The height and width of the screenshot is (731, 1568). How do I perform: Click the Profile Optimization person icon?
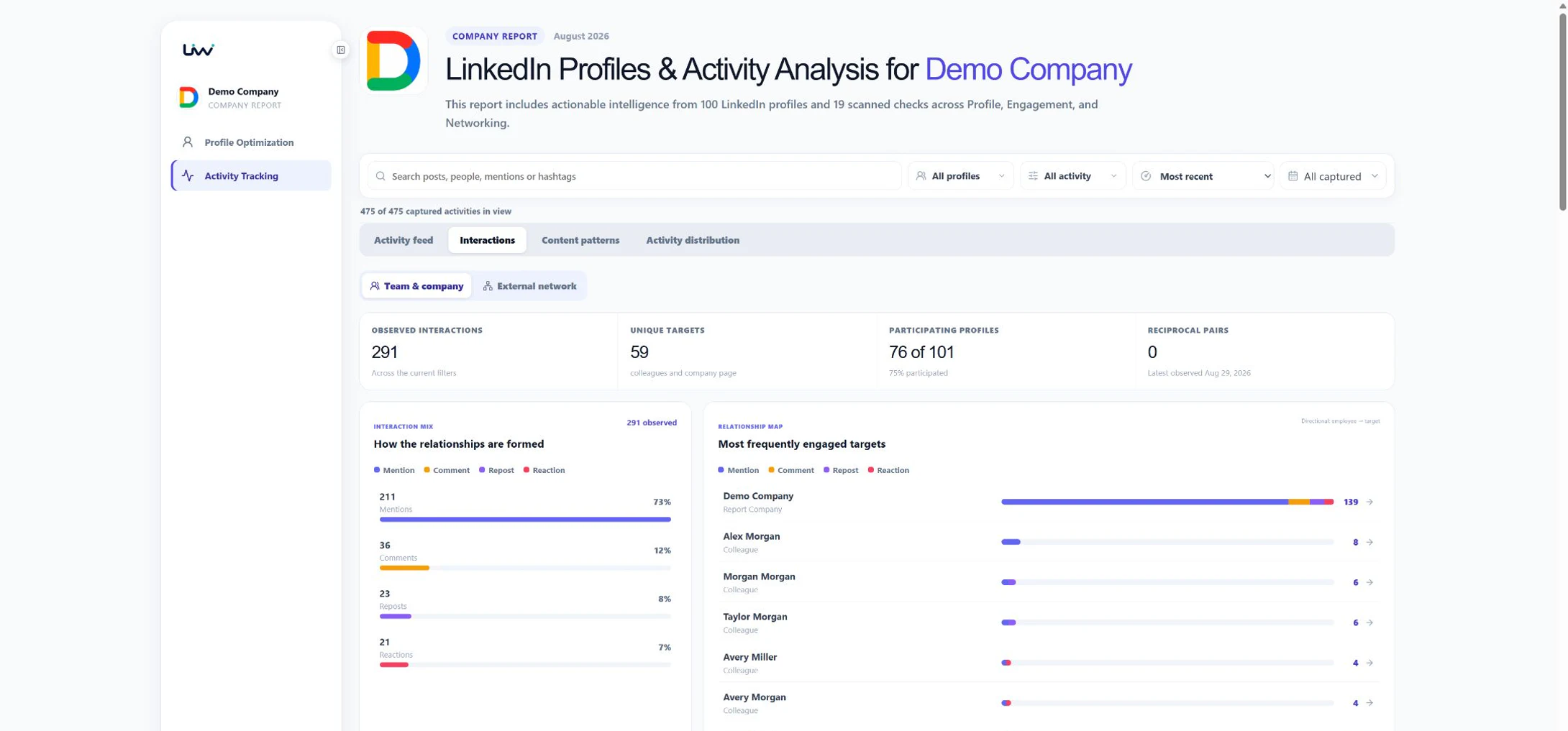click(x=188, y=142)
